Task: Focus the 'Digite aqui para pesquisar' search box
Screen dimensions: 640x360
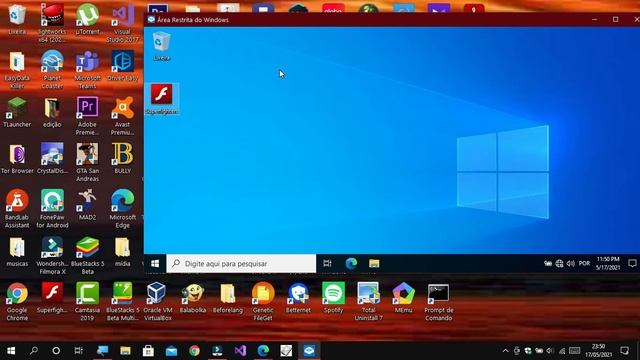Action: [241, 264]
